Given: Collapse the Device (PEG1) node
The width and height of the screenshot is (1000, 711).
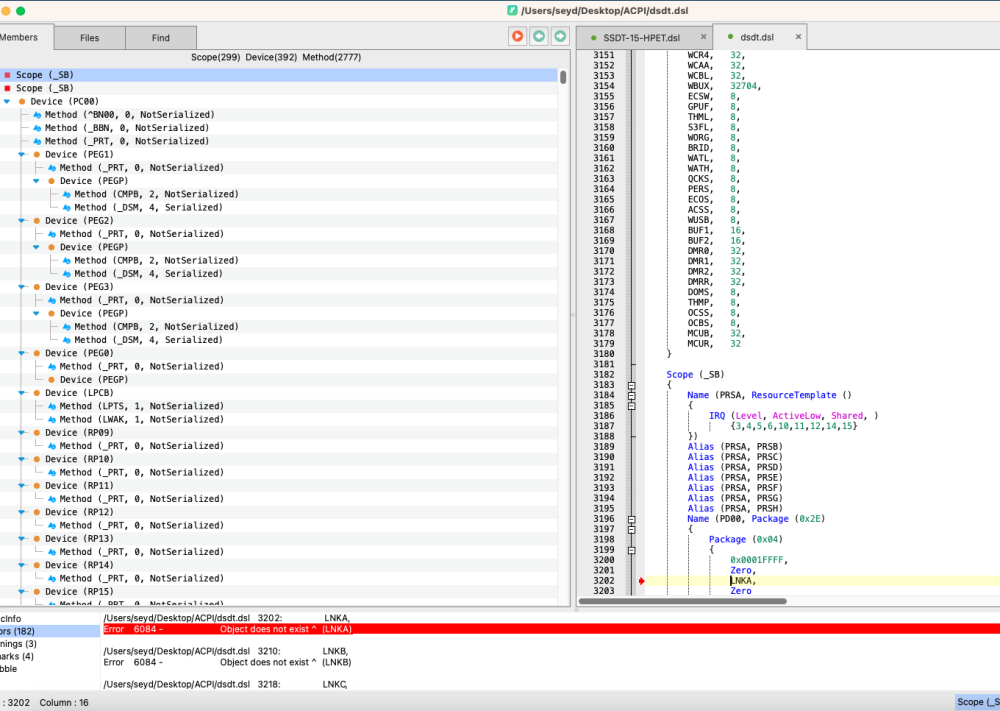Looking at the screenshot, I should tap(22, 154).
